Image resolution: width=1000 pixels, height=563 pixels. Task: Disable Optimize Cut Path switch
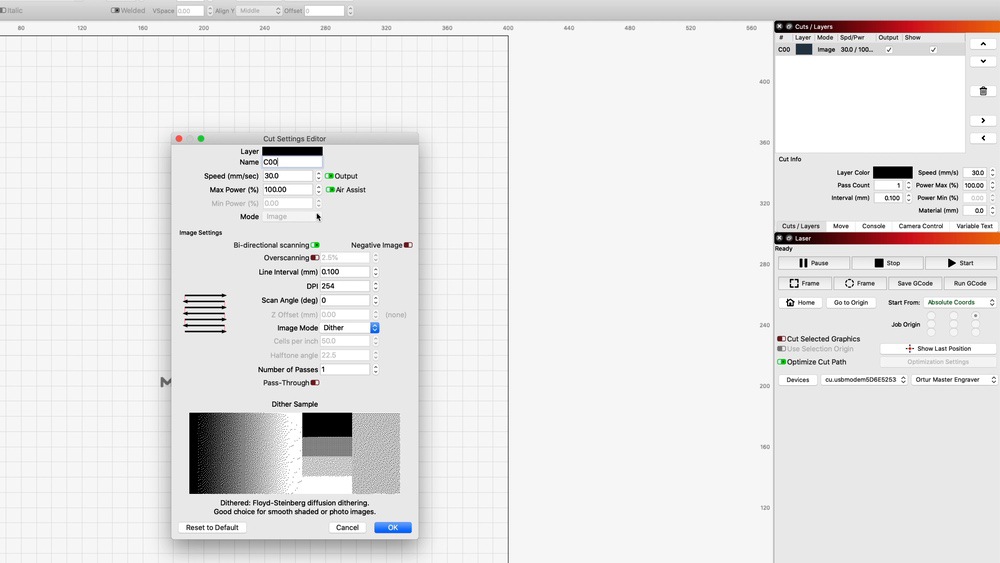(x=782, y=362)
